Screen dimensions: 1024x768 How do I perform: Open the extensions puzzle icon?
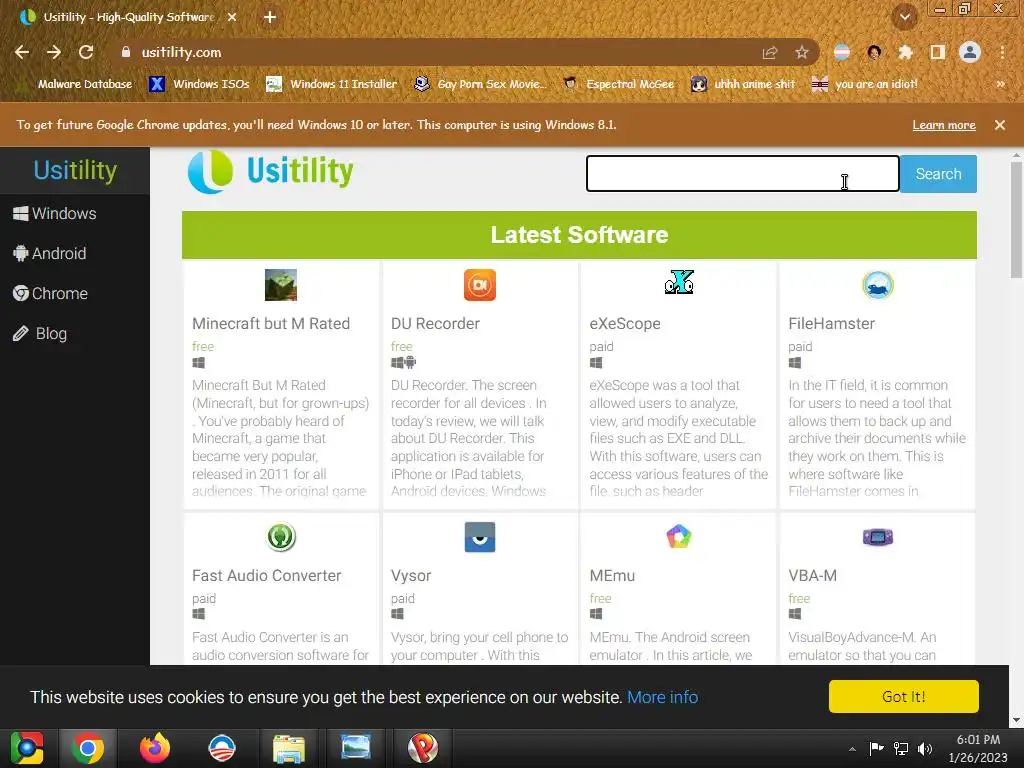(905, 52)
